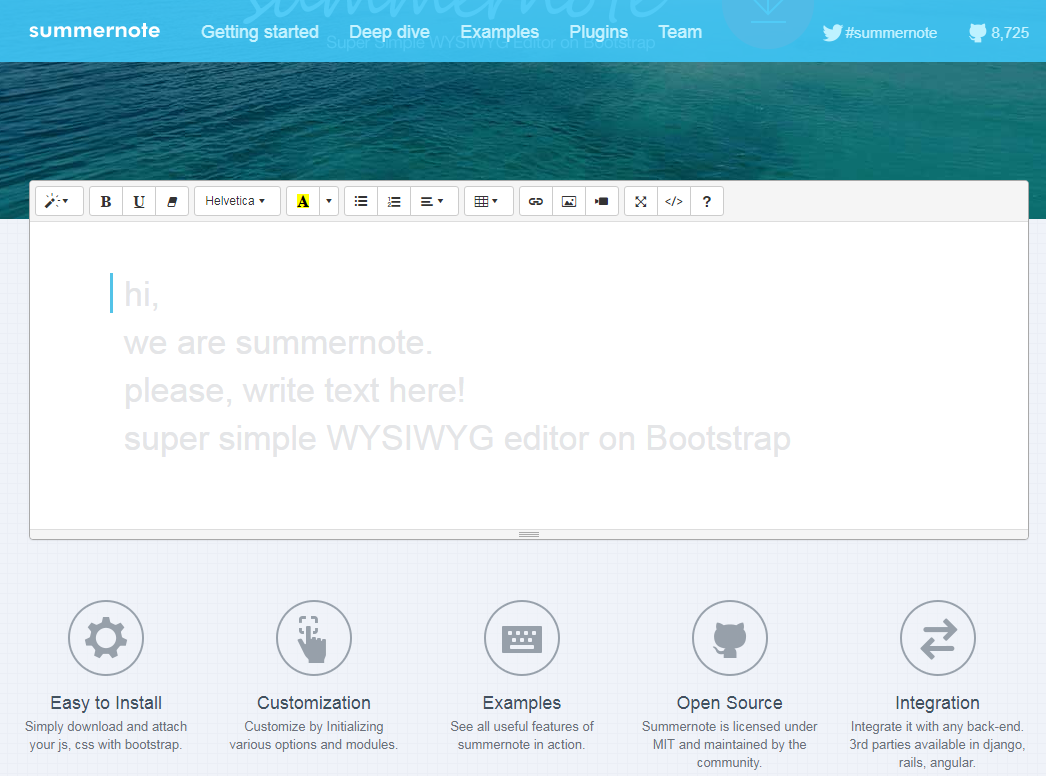Open the help question mark icon

coord(707,201)
